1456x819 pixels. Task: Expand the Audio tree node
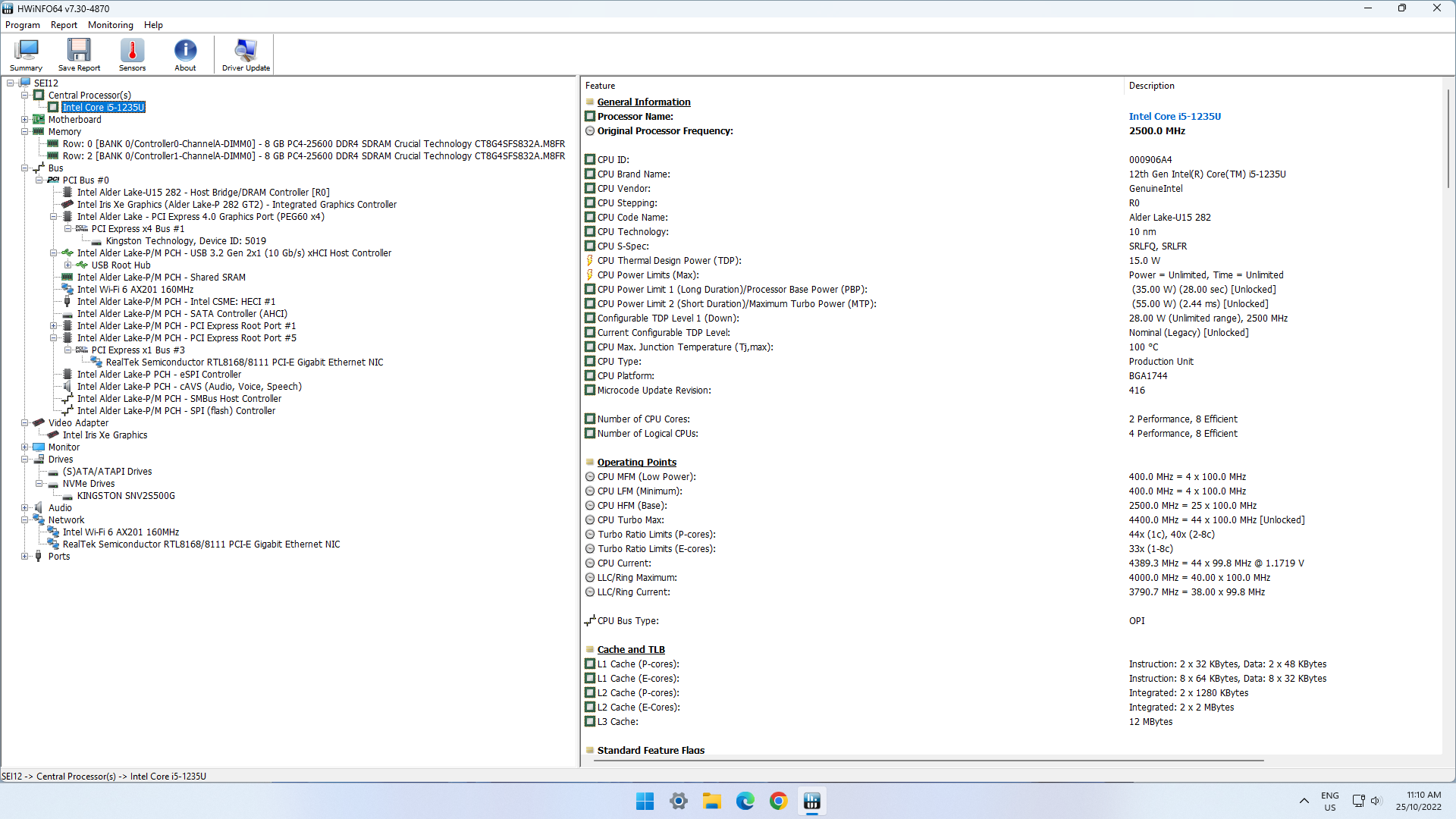[25, 508]
